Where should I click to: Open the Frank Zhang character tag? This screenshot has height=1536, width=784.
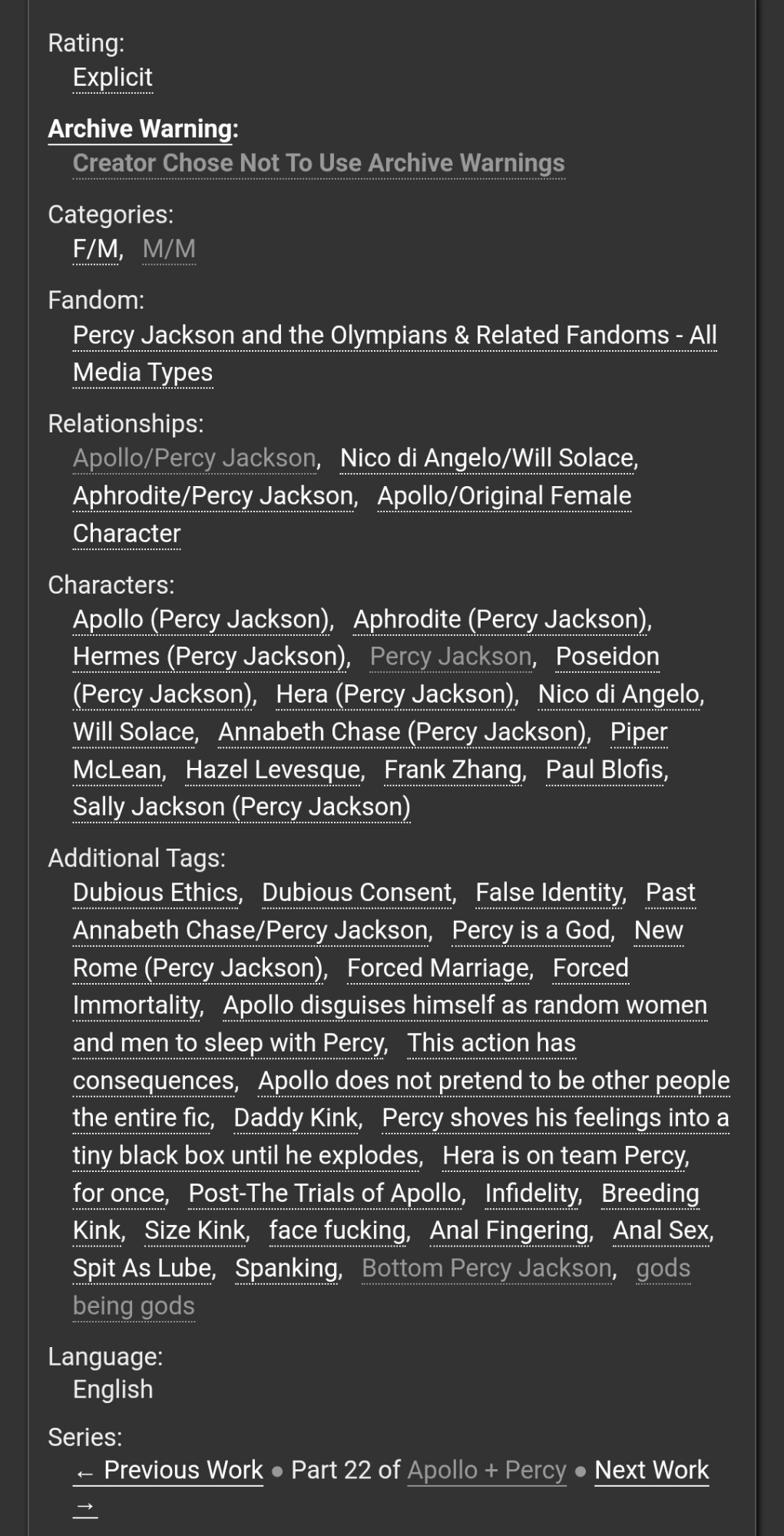(454, 770)
